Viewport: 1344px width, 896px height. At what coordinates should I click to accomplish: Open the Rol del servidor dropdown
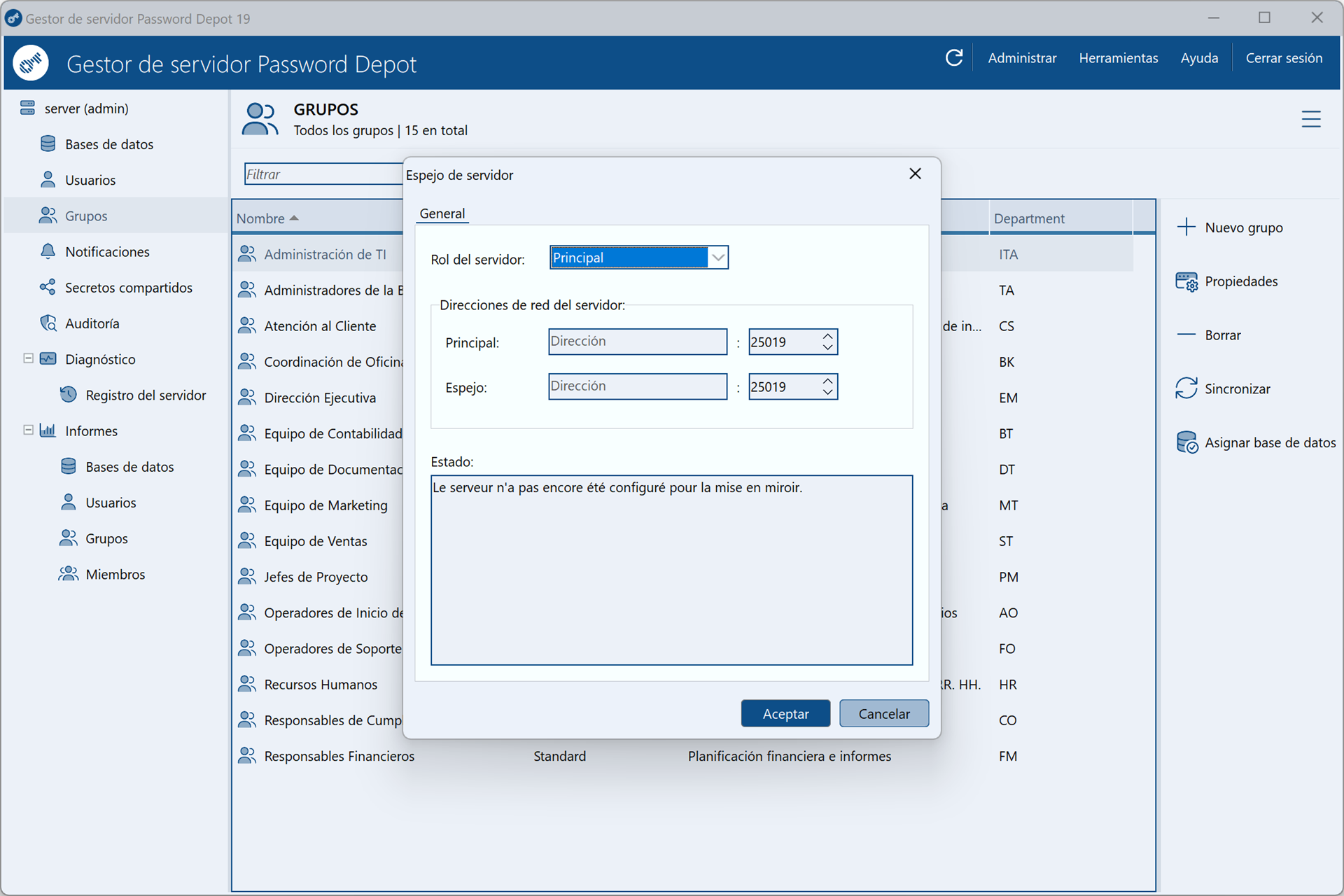pos(718,258)
